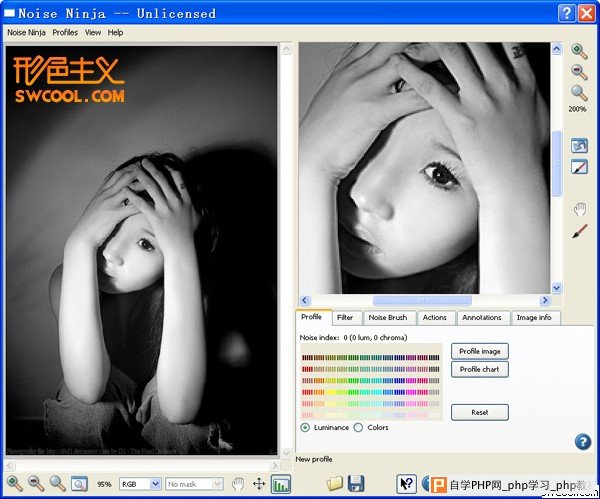This screenshot has height=499, width=600.
Task: Switch to the Image info tab
Action: pos(534,318)
